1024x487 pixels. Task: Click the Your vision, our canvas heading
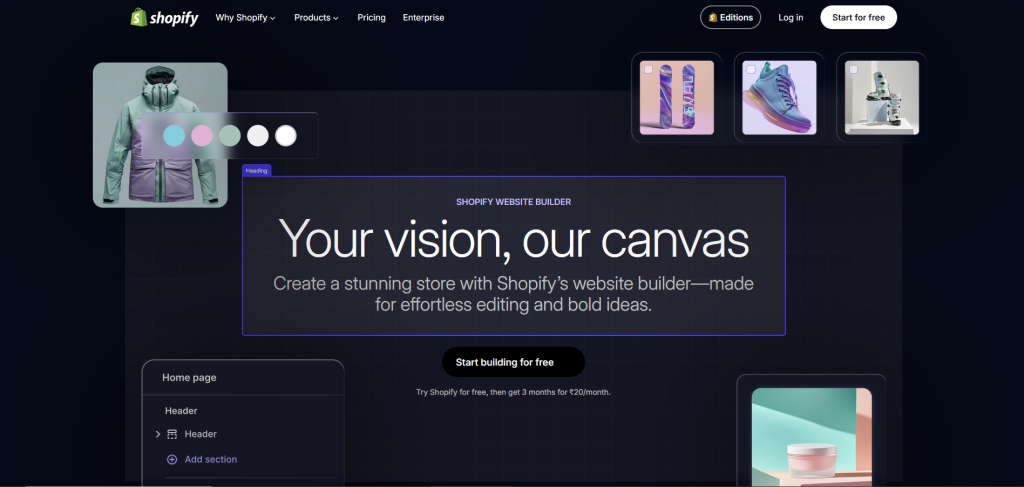[513, 238]
